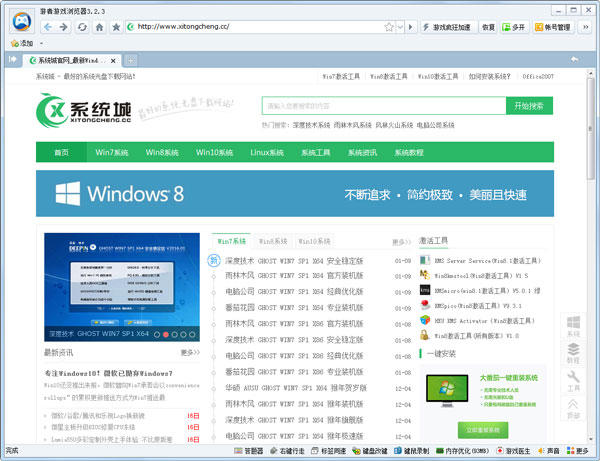Image resolution: width=600 pixels, height=461 pixels.
Task: Bookmark page with address bar star
Action: point(389,27)
